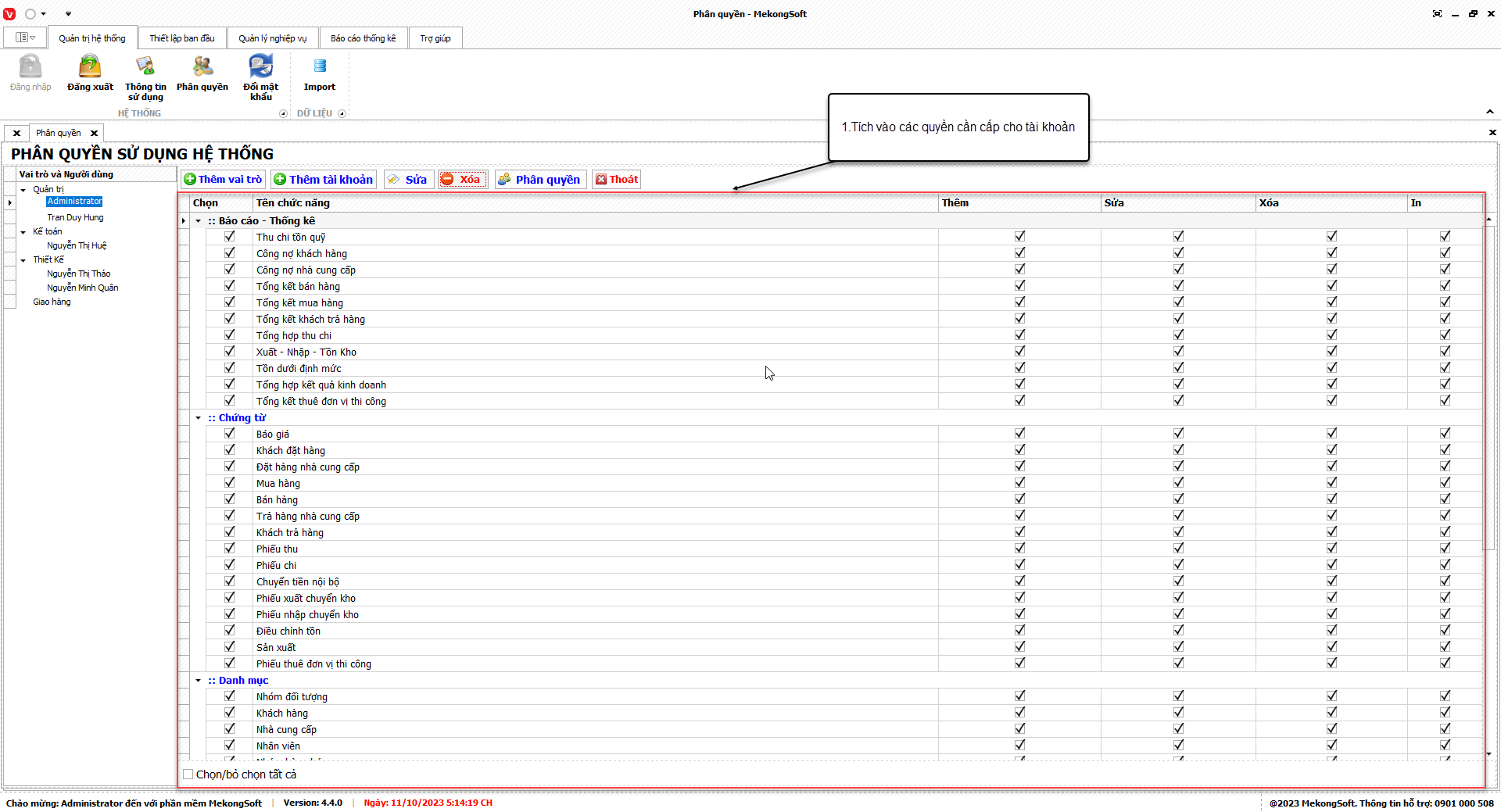Open the Trợ giúp ribbon tab
1501x812 pixels.
tap(435, 38)
